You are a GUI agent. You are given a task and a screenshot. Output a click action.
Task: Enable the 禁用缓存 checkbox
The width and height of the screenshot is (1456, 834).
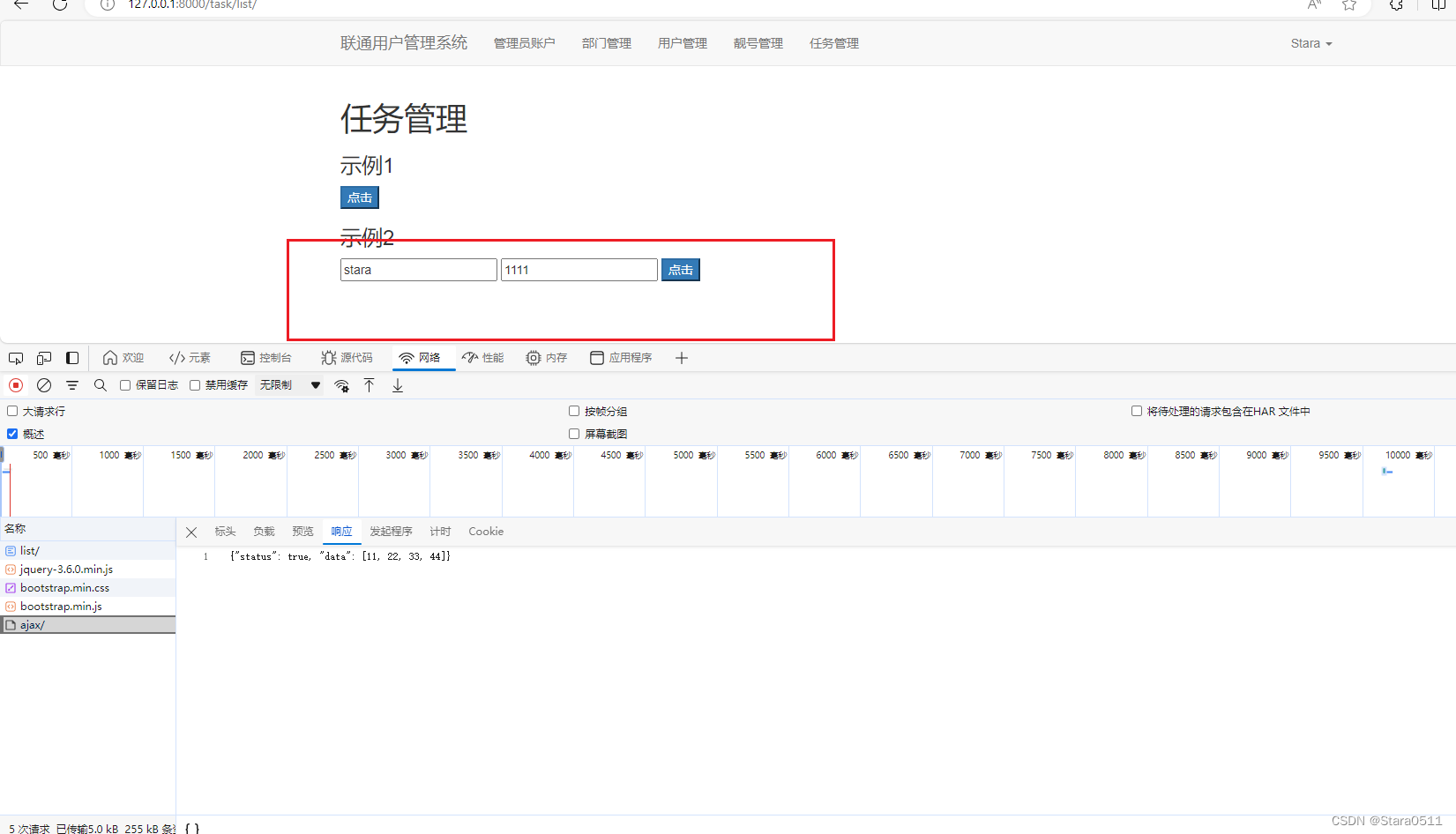click(195, 385)
